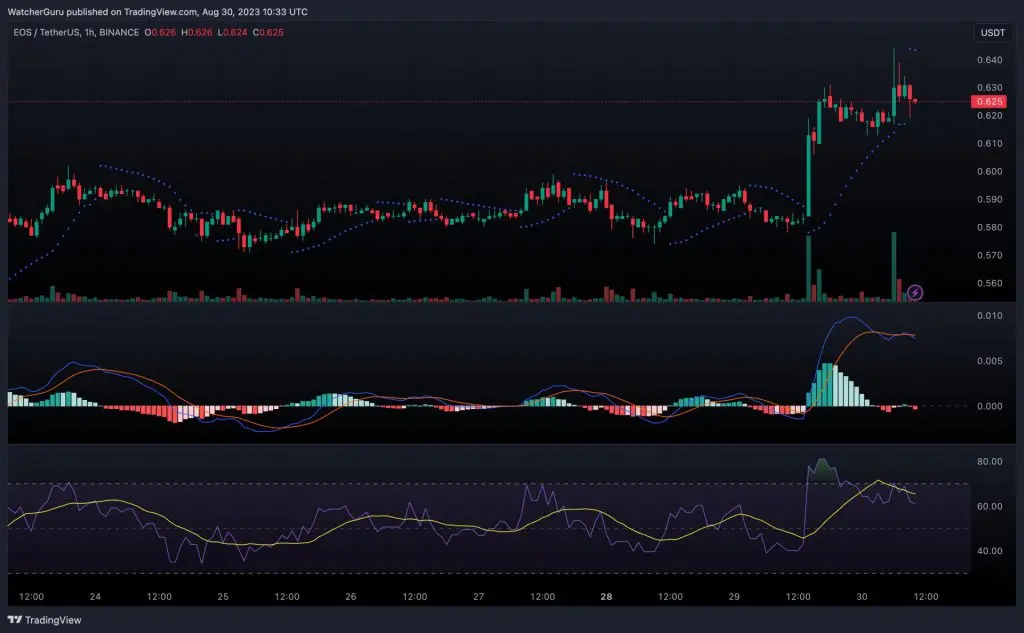The image size is (1024, 633).
Task: Click date label 25 on time axis
Action: coord(223,596)
